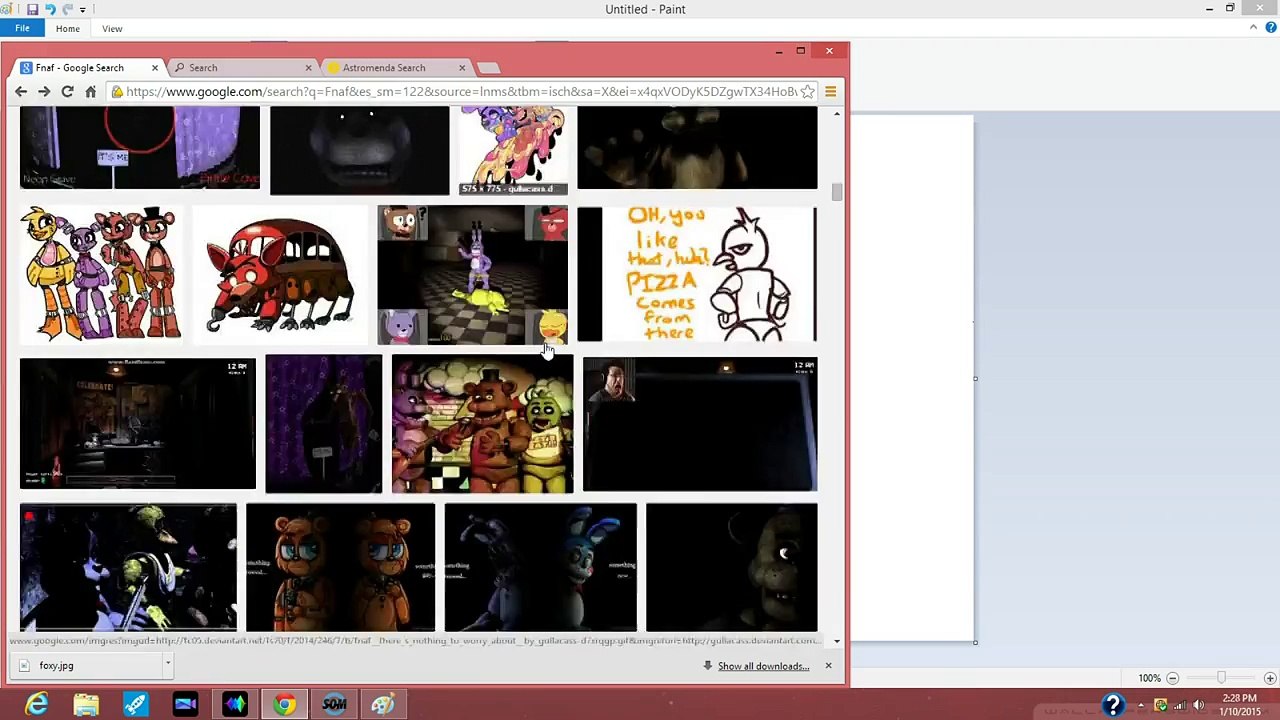The height and width of the screenshot is (720, 1280).
Task: Close the Fnaf - Google Search tab
Action: point(154,68)
